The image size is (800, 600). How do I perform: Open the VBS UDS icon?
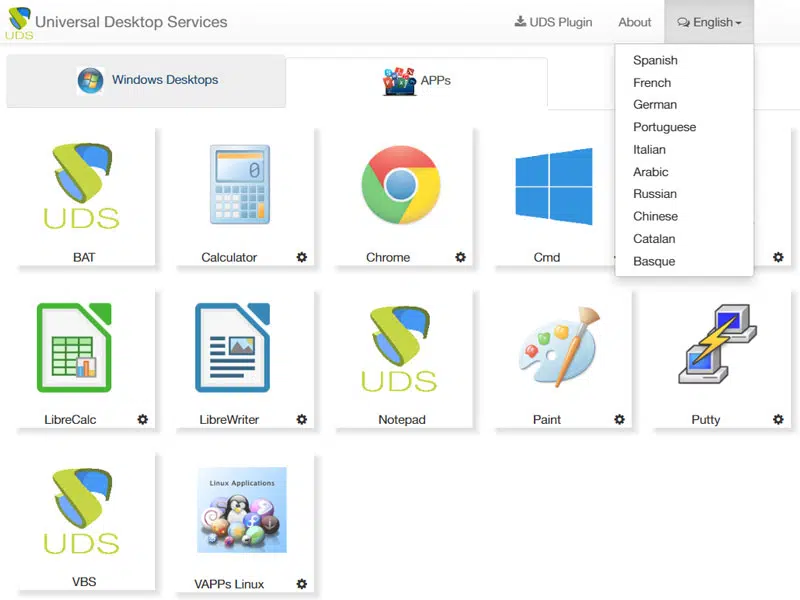point(82,511)
